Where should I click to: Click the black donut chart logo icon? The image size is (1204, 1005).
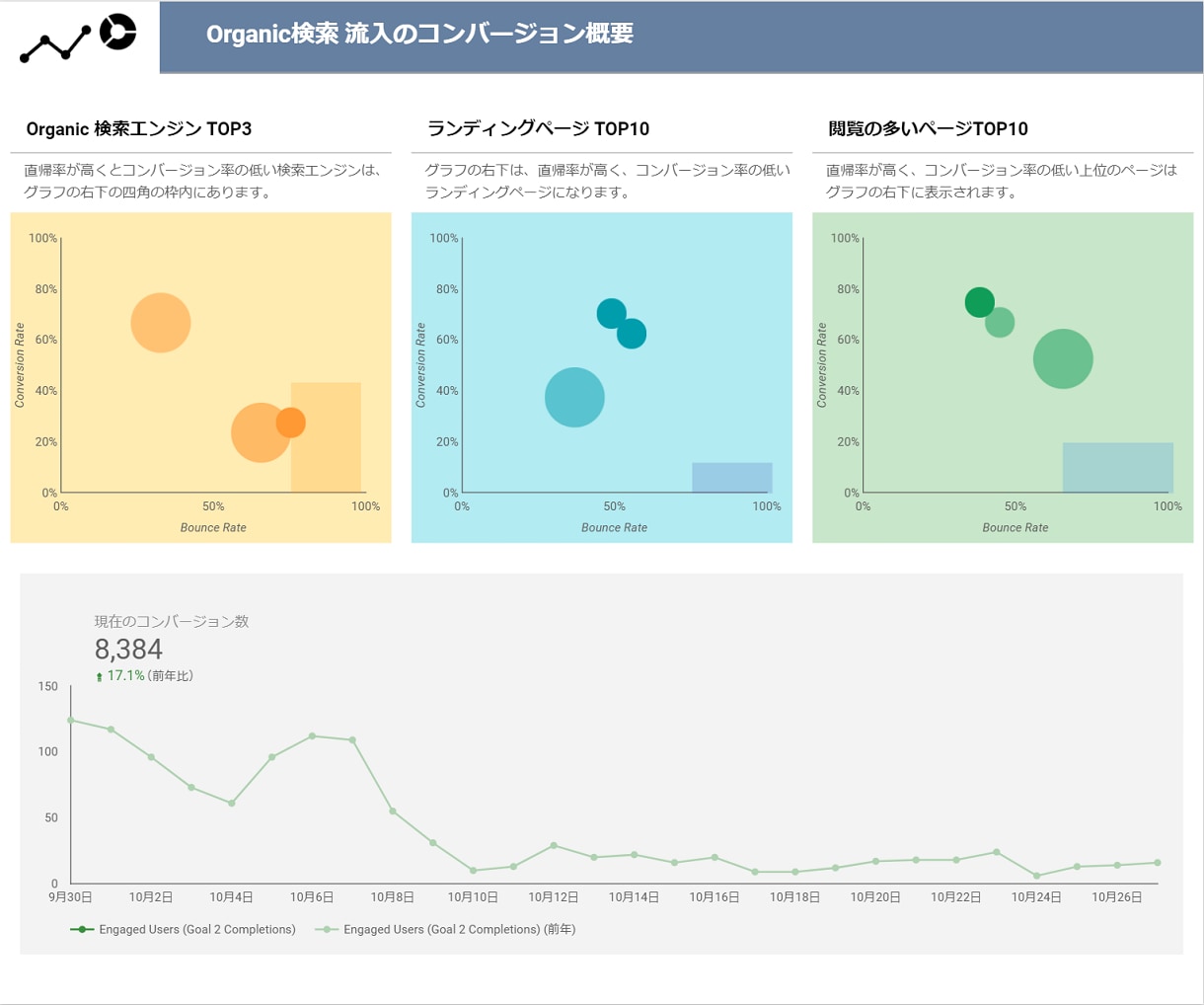117,32
